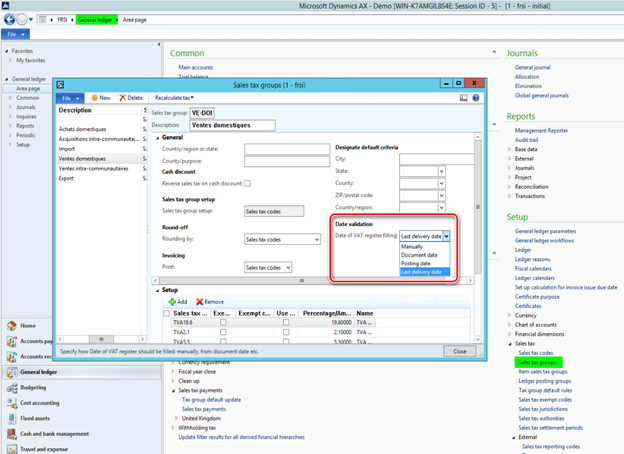Open the Accounts receivable module icon
The image size is (624, 454).
click(12, 357)
